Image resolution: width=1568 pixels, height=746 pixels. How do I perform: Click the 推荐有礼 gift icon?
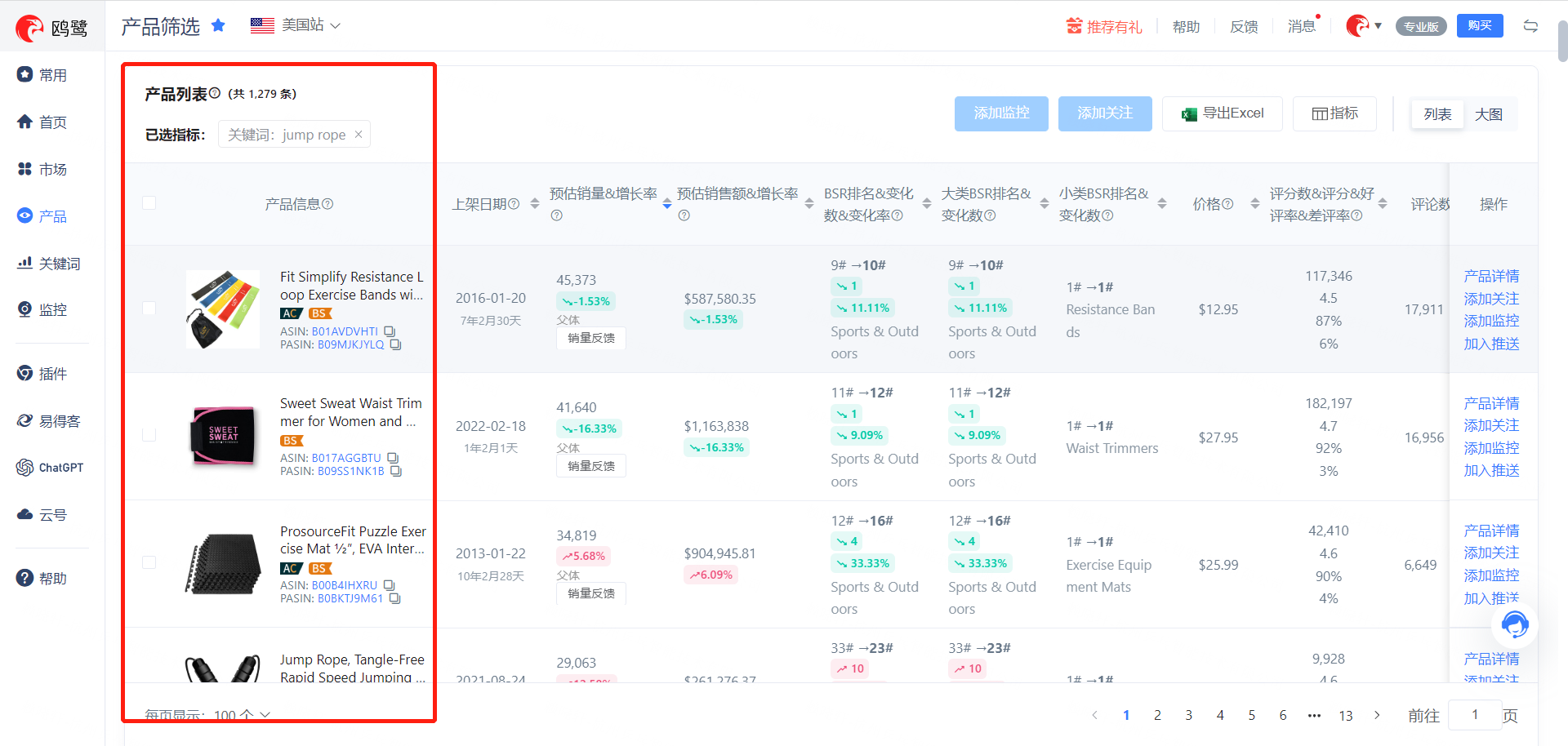coord(1074,26)
